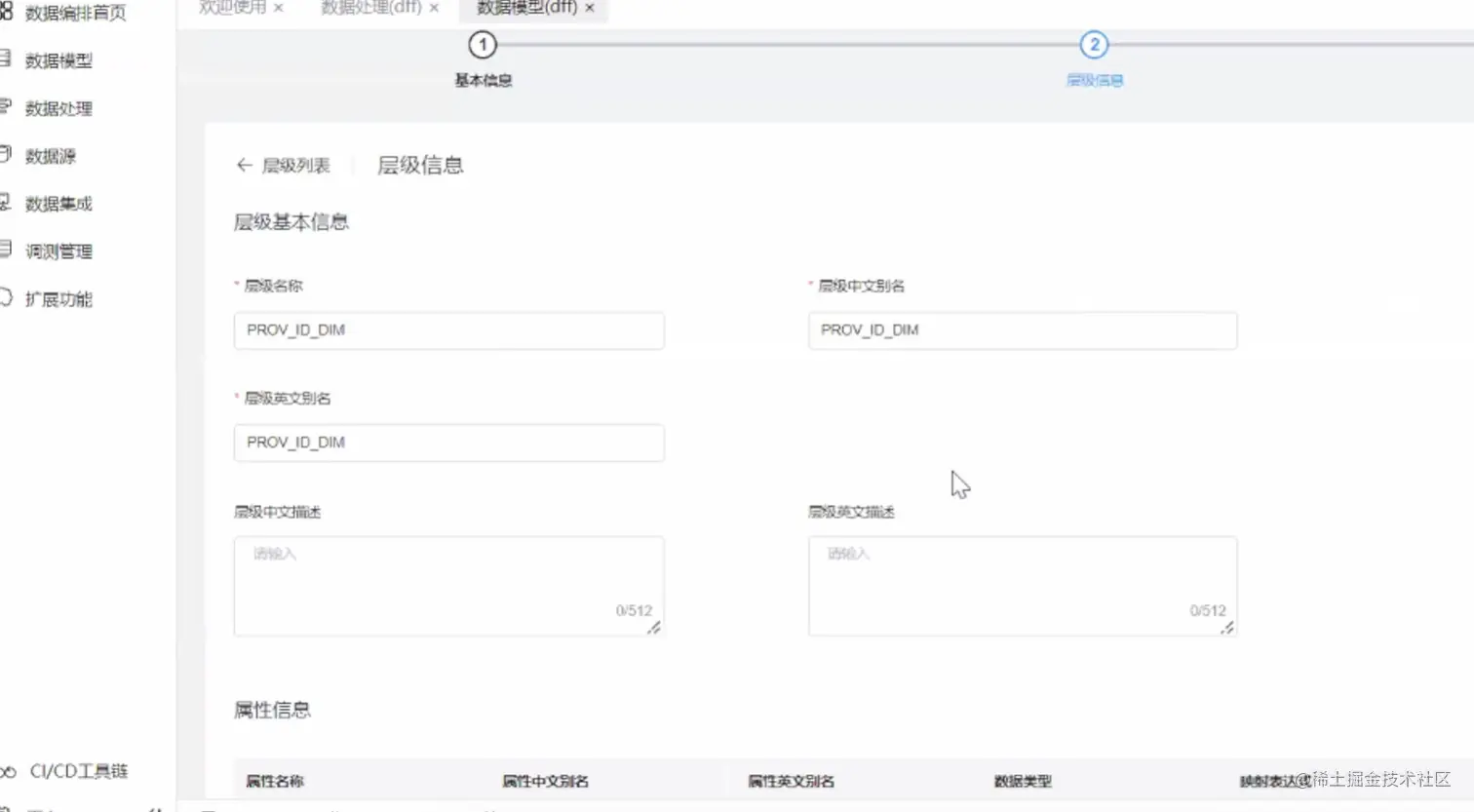Switch to the 欢迎使用 tab
Viewport: 1474px width, 812px height.
232,8
